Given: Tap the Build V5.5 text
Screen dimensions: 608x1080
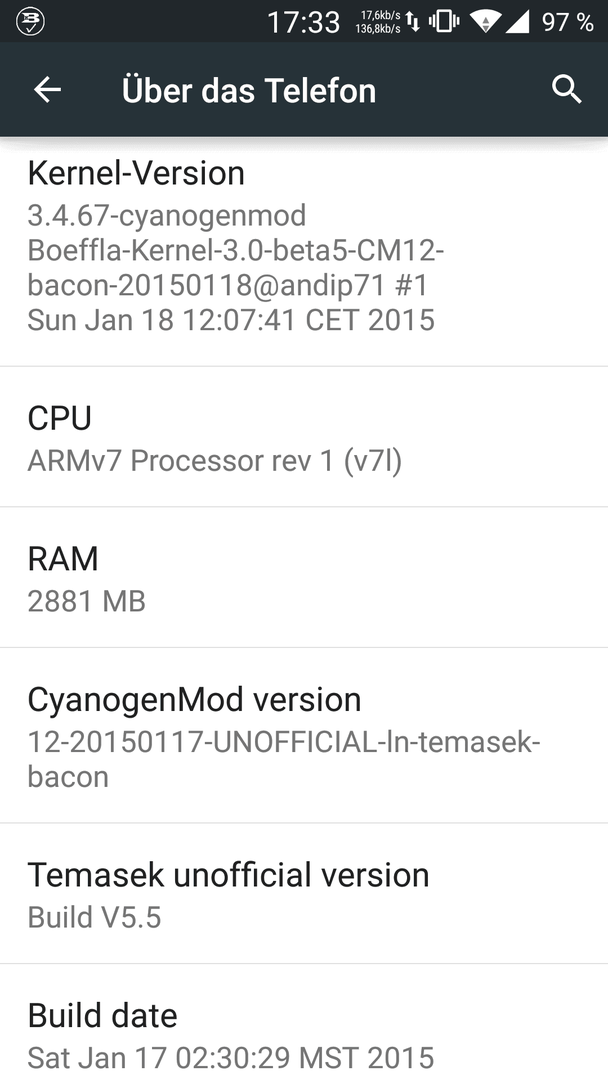Looking at the screenshot, I should (94, 917).
